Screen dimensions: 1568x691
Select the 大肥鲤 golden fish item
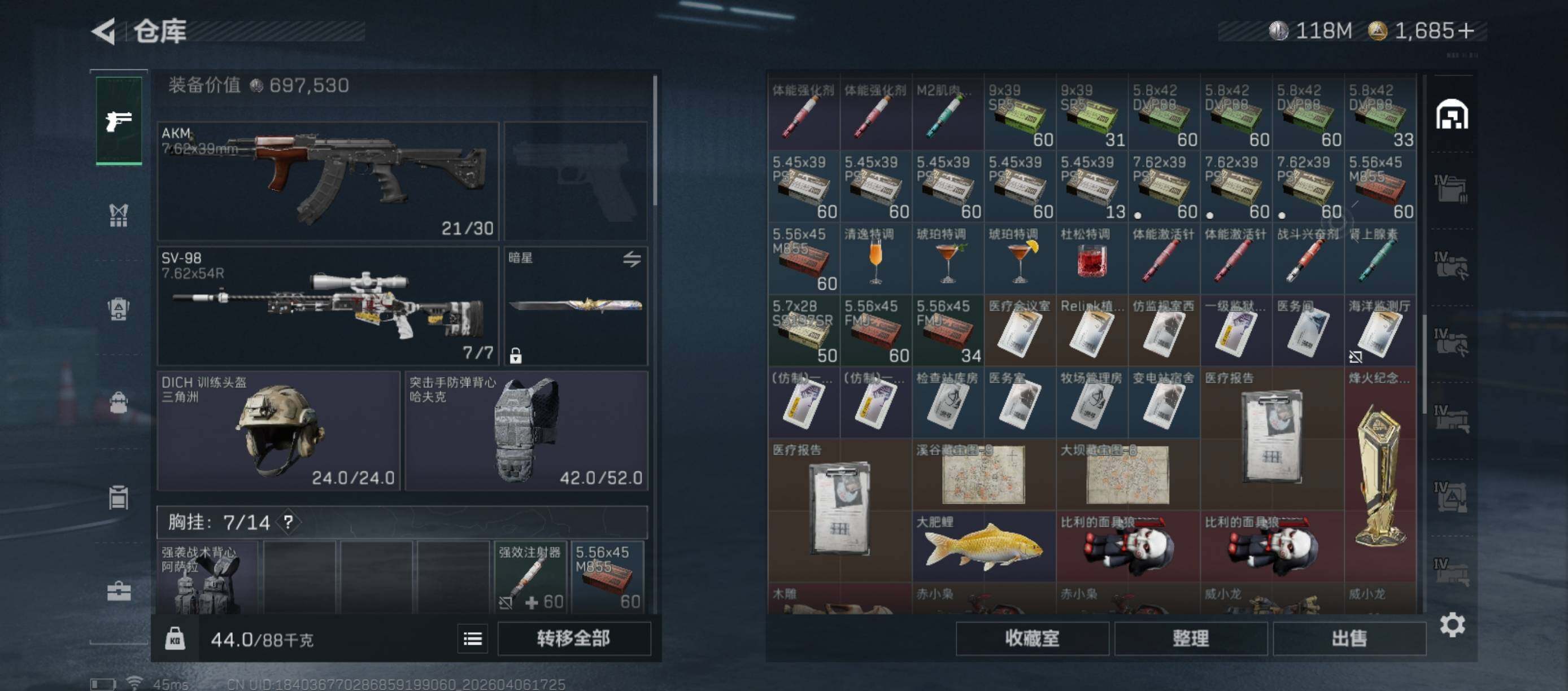click(x=983, y=546)
